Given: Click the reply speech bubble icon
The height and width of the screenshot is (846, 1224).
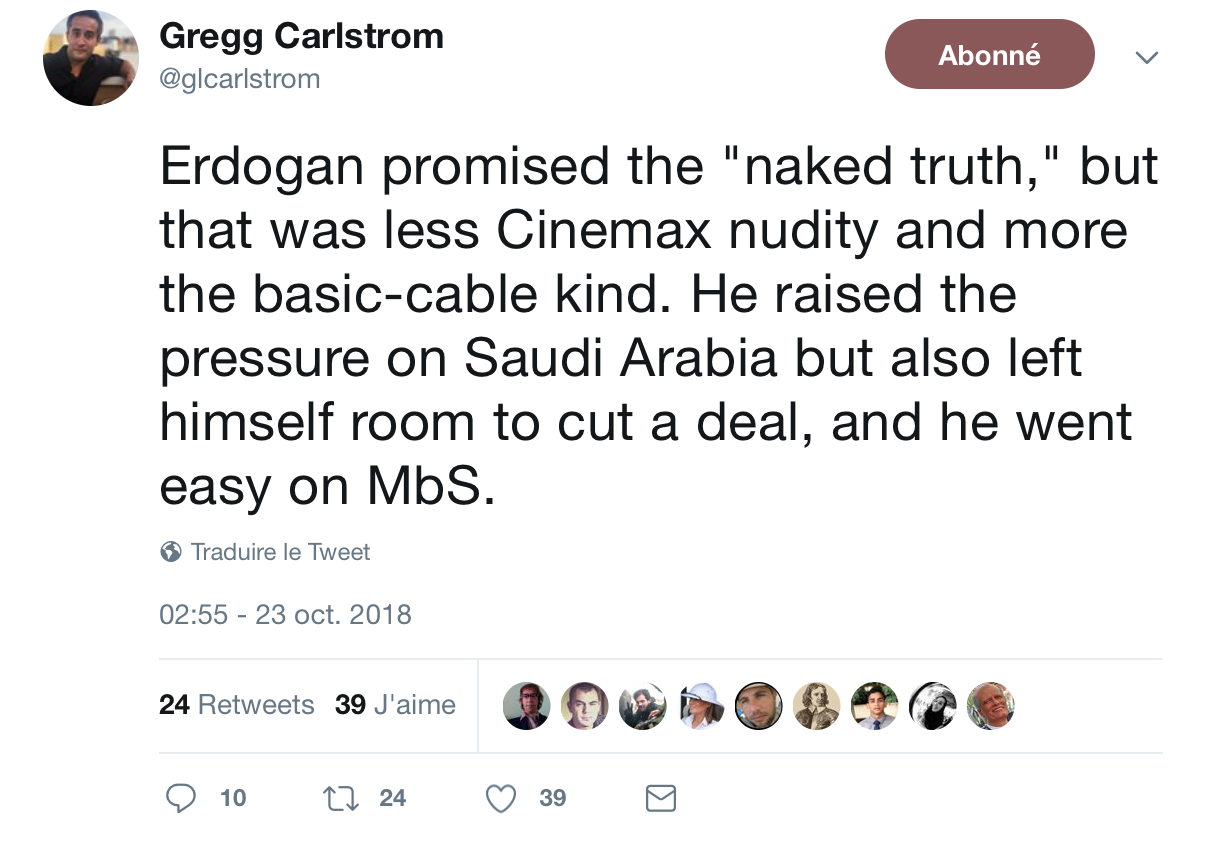Looking at the screenshot, I should coord(179,797).
